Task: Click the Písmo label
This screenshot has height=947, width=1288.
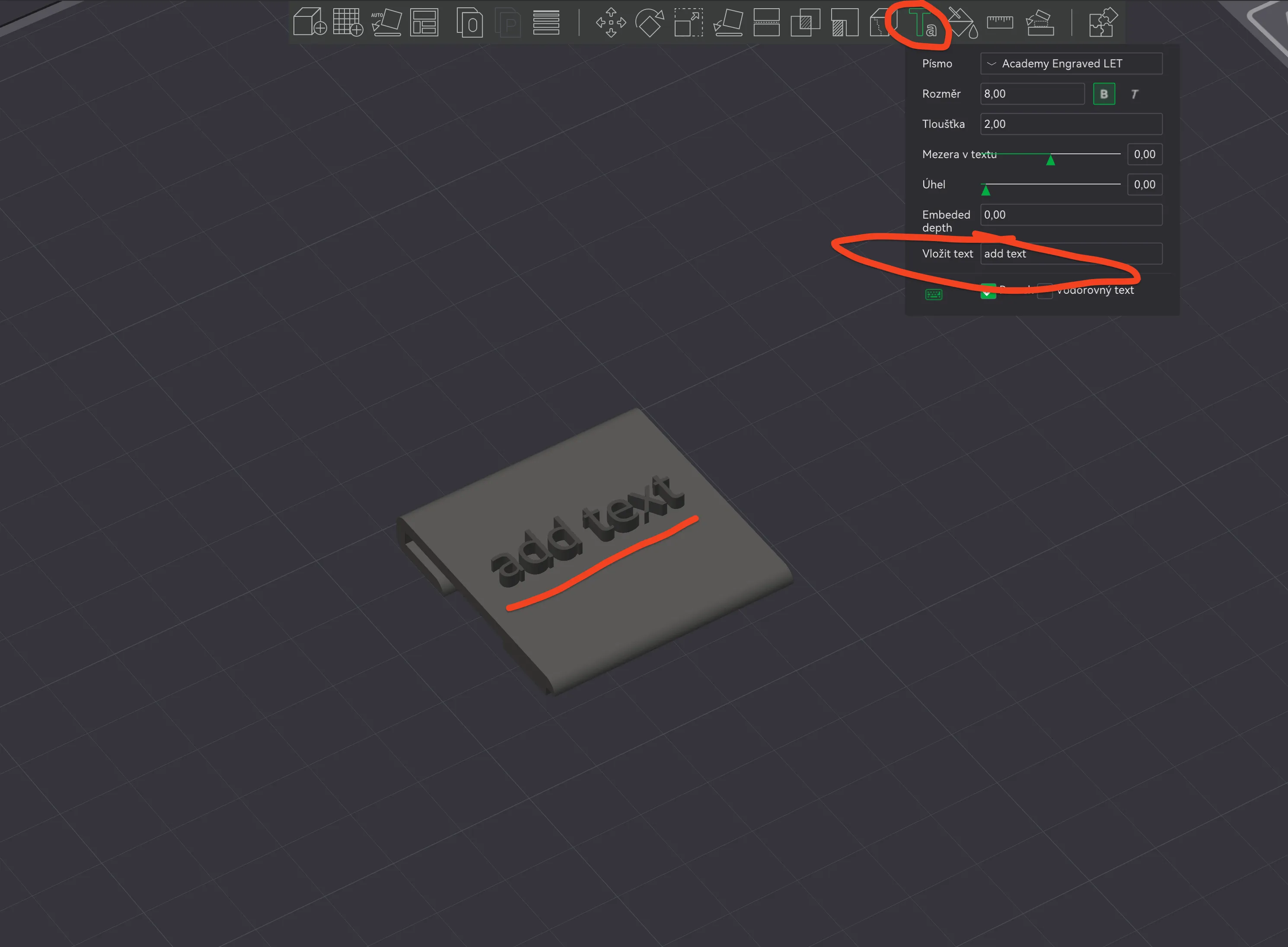Action: pos(937,64)
